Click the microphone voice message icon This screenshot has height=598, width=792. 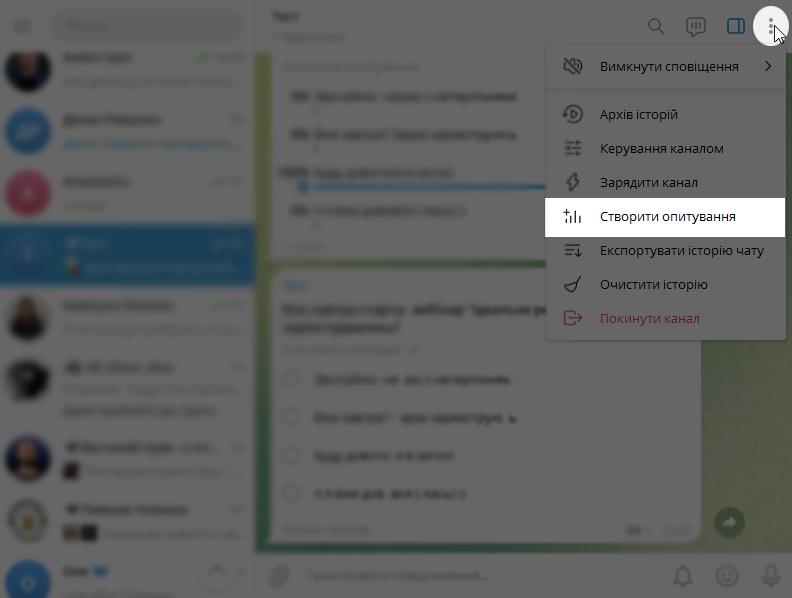(771, 576)
